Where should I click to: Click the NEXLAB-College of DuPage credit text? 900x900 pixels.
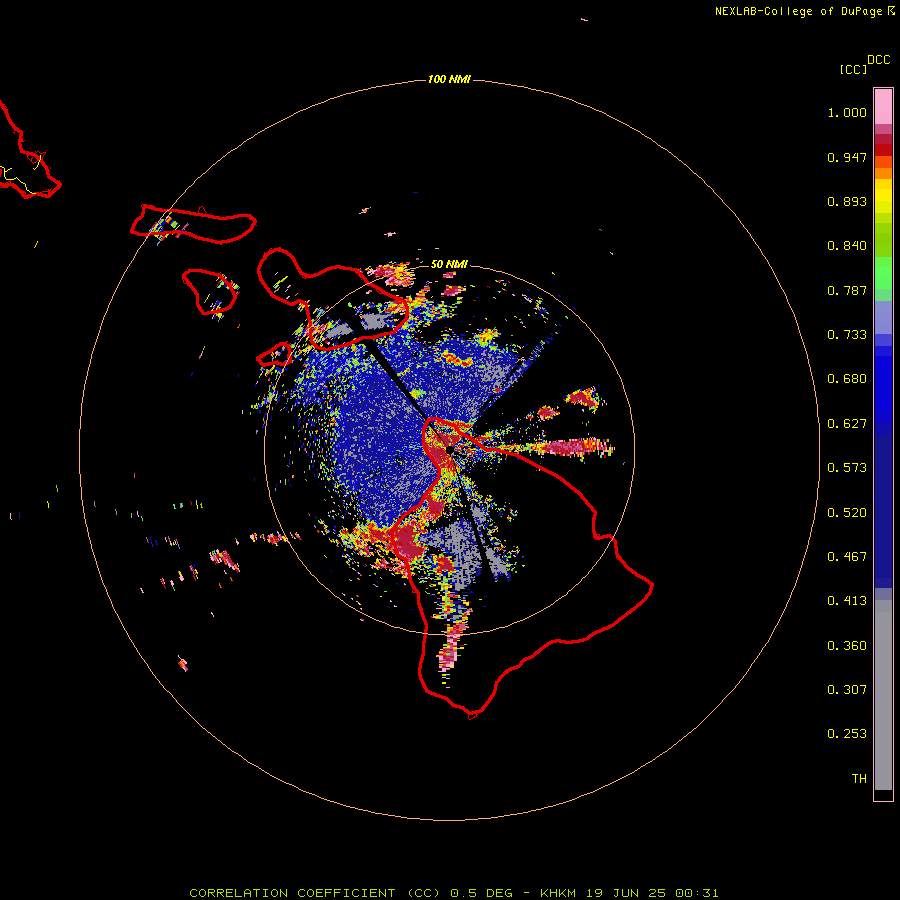[804, 11]
